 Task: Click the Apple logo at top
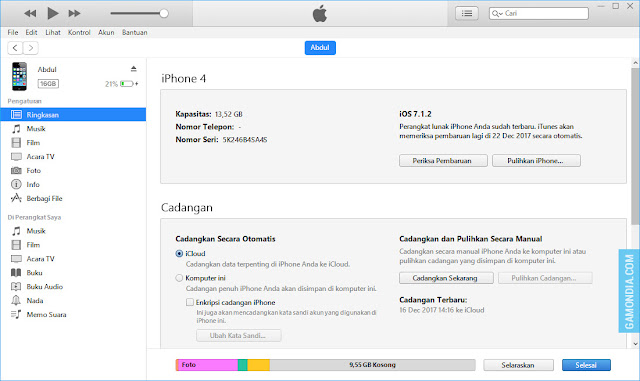tap(320, 13)
